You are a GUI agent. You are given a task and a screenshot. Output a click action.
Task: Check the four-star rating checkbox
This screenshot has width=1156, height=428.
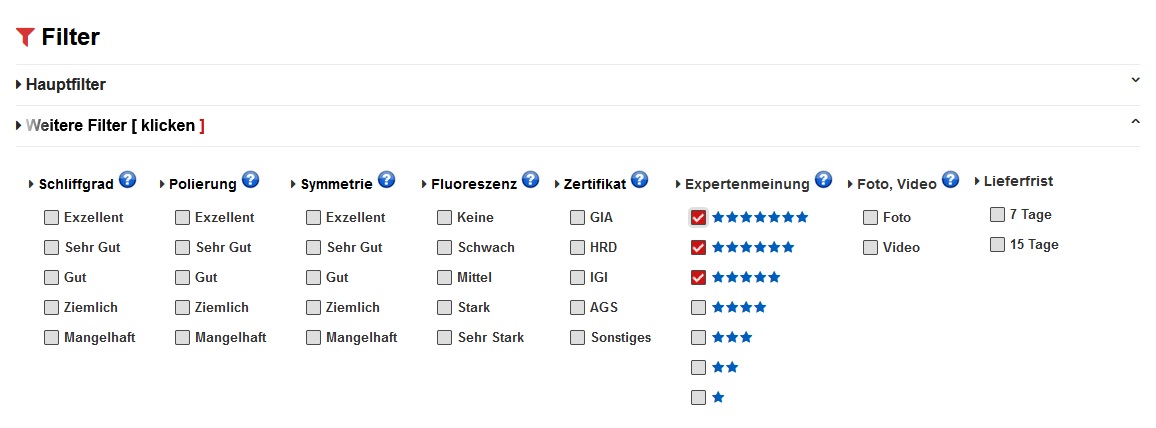point(698,307)
